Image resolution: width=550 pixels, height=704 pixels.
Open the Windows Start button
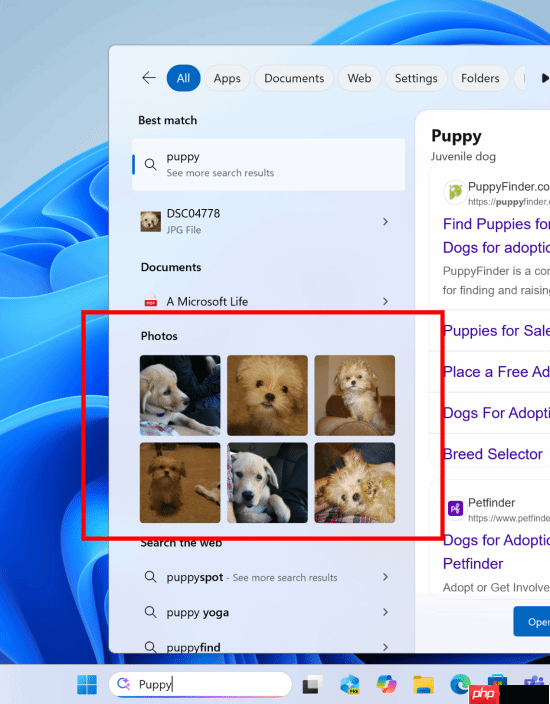point(87,684)
